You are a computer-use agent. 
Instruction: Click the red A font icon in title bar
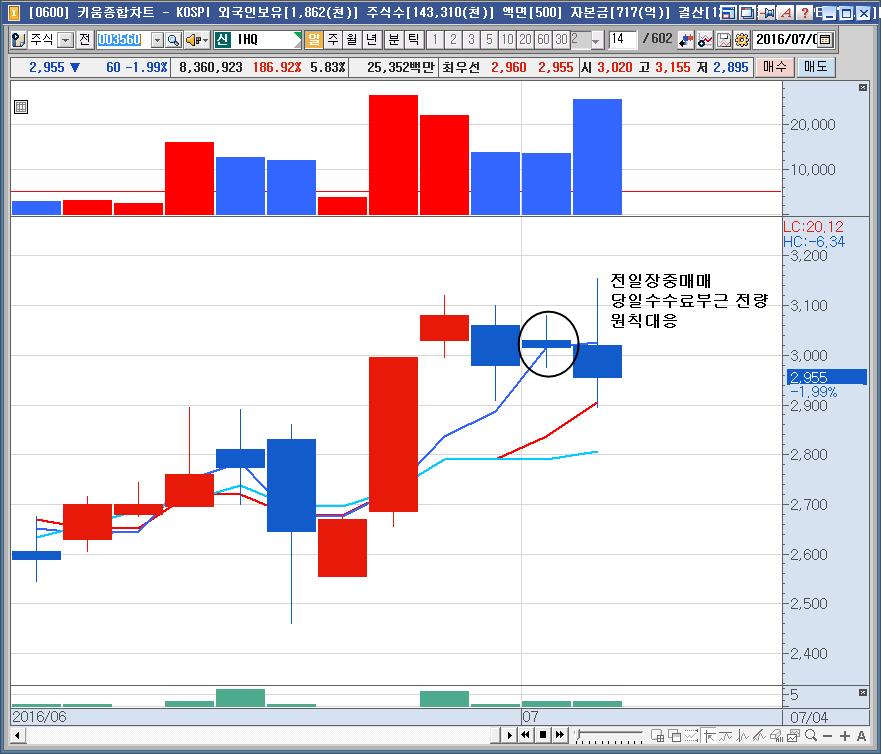787,12
